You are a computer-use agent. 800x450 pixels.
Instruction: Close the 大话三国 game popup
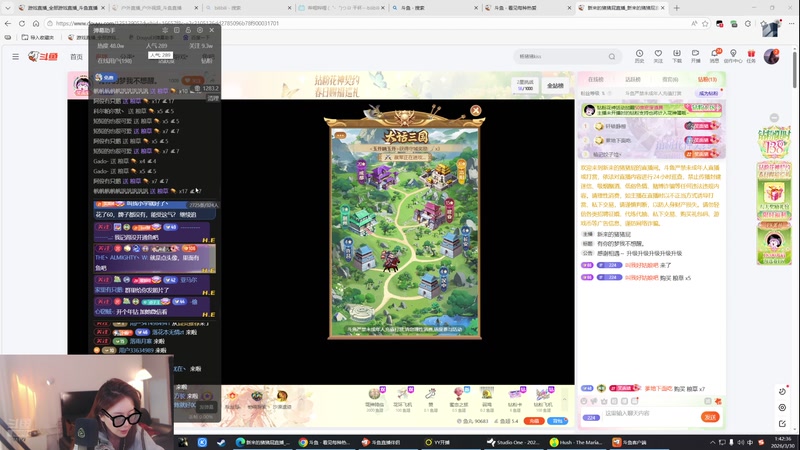[476, 110]
